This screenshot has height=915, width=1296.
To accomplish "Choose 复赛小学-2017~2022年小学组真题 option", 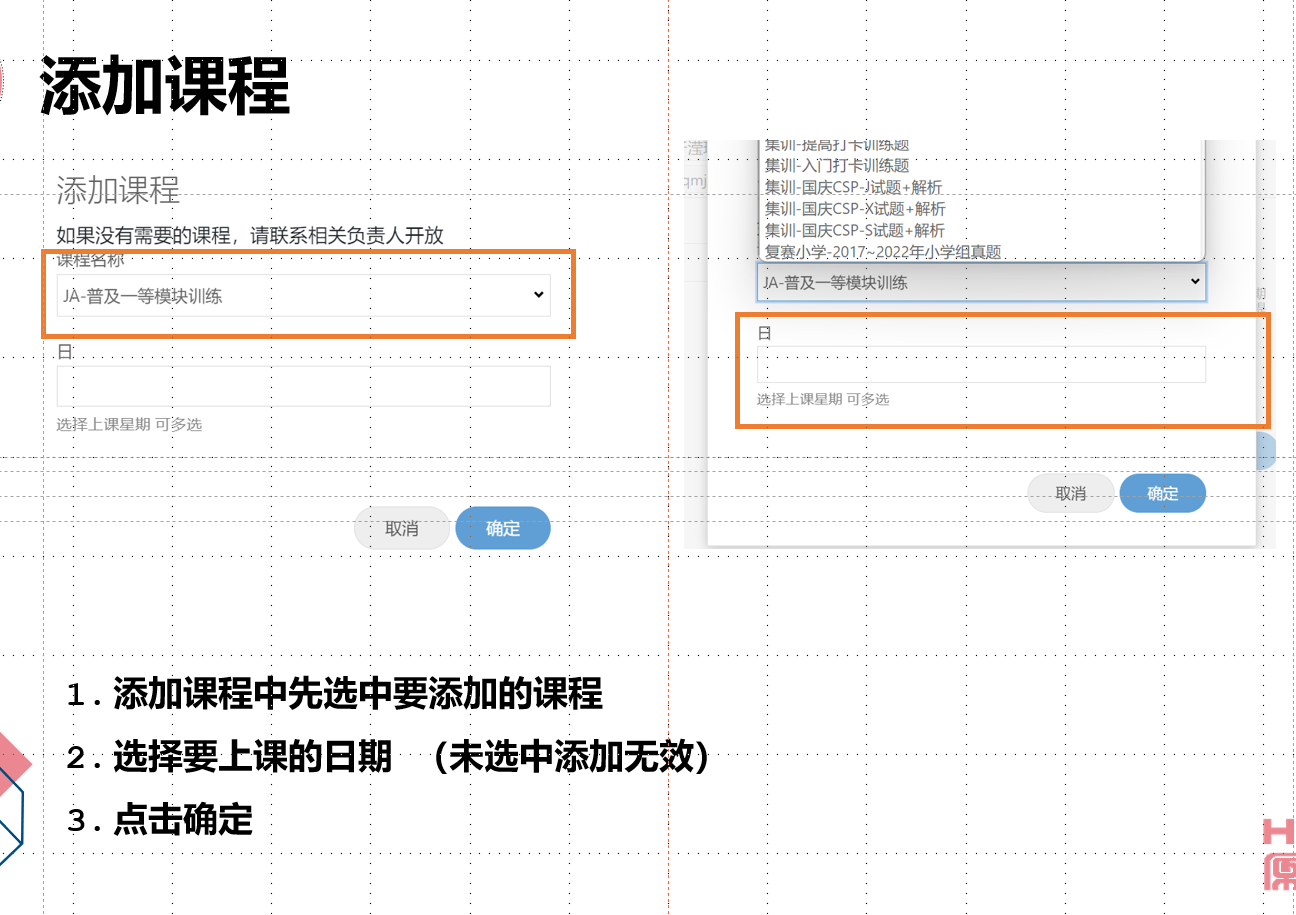I will pos(882,252).
